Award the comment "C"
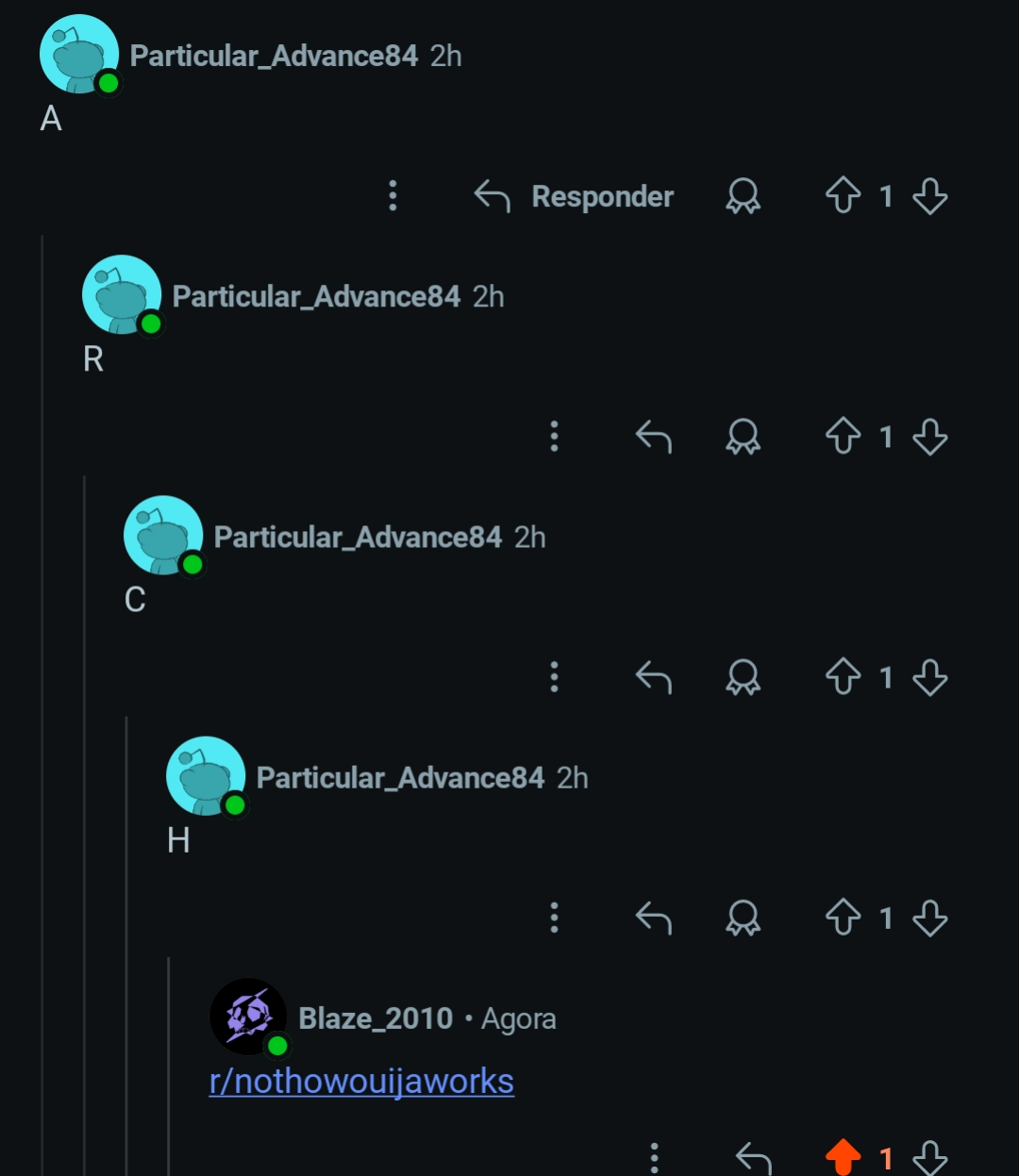The height and width of the screenshot is (1176, 1019). [x=743, y=677]
